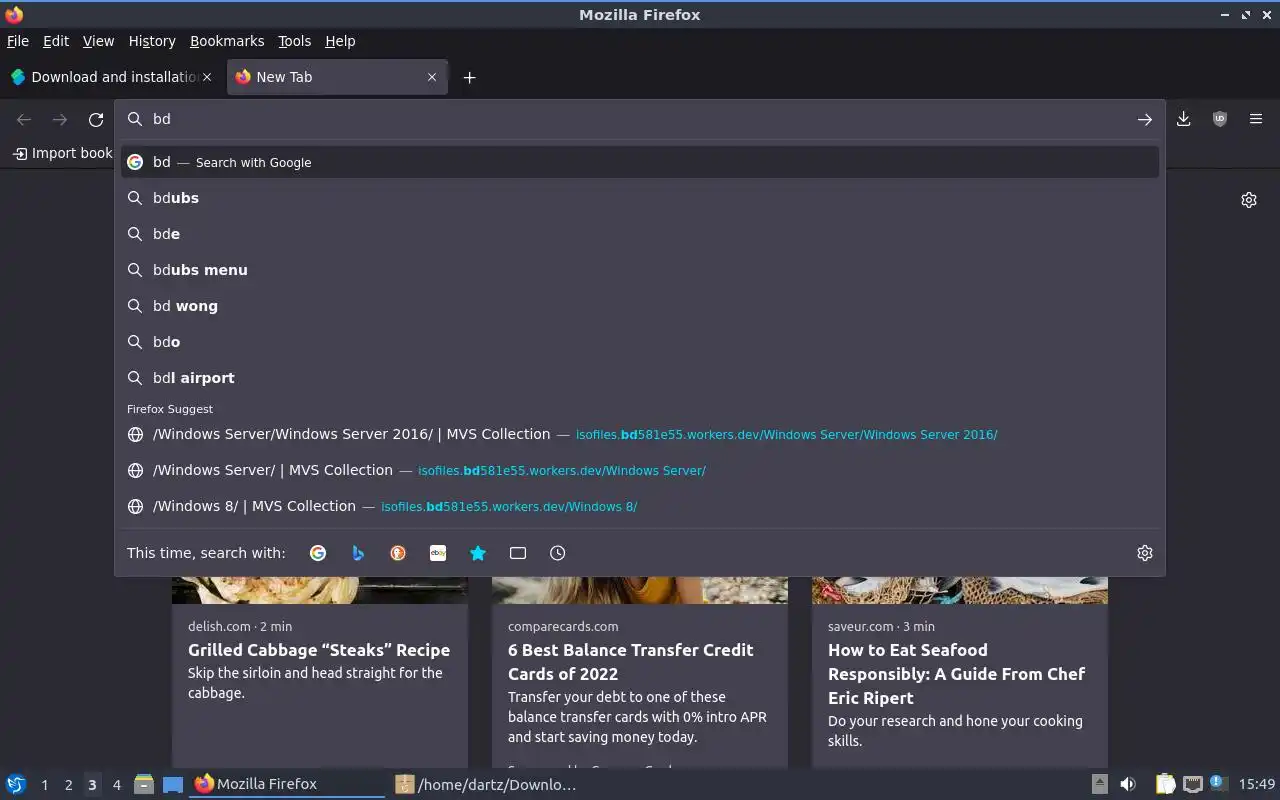This screenshot has width=1280, height=800.
Task: Switch to workspace 2 in the taskbar
Action: click(68, 785)
